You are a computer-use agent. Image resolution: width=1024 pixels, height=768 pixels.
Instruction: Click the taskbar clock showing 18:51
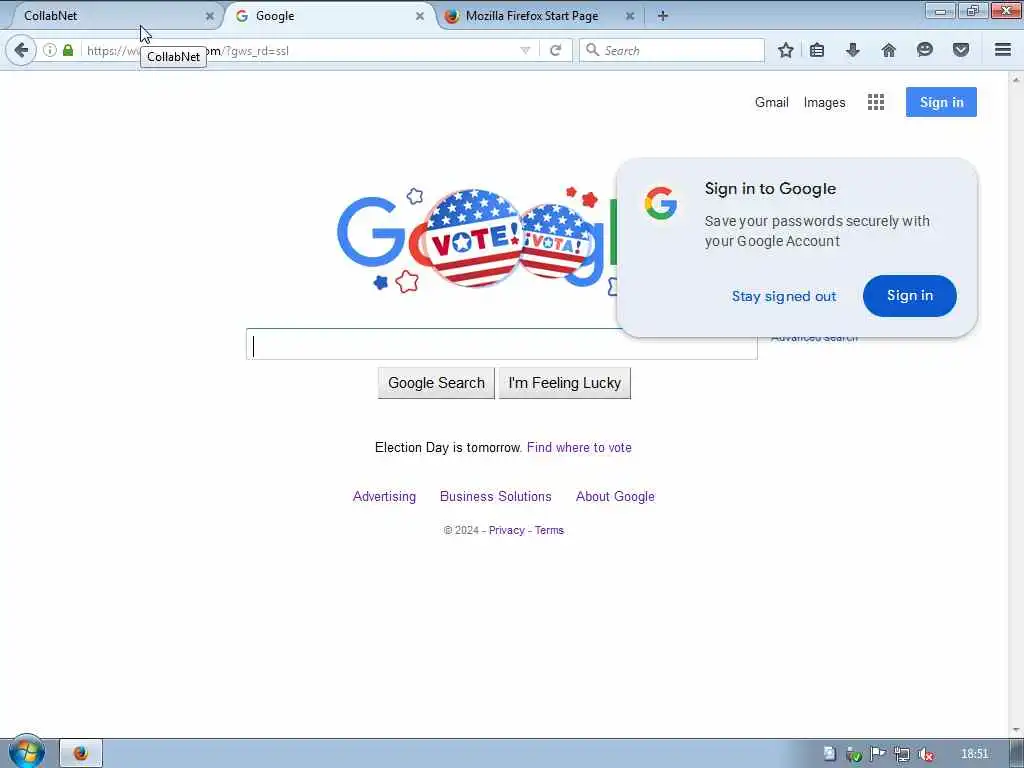(x=975, y=754)
